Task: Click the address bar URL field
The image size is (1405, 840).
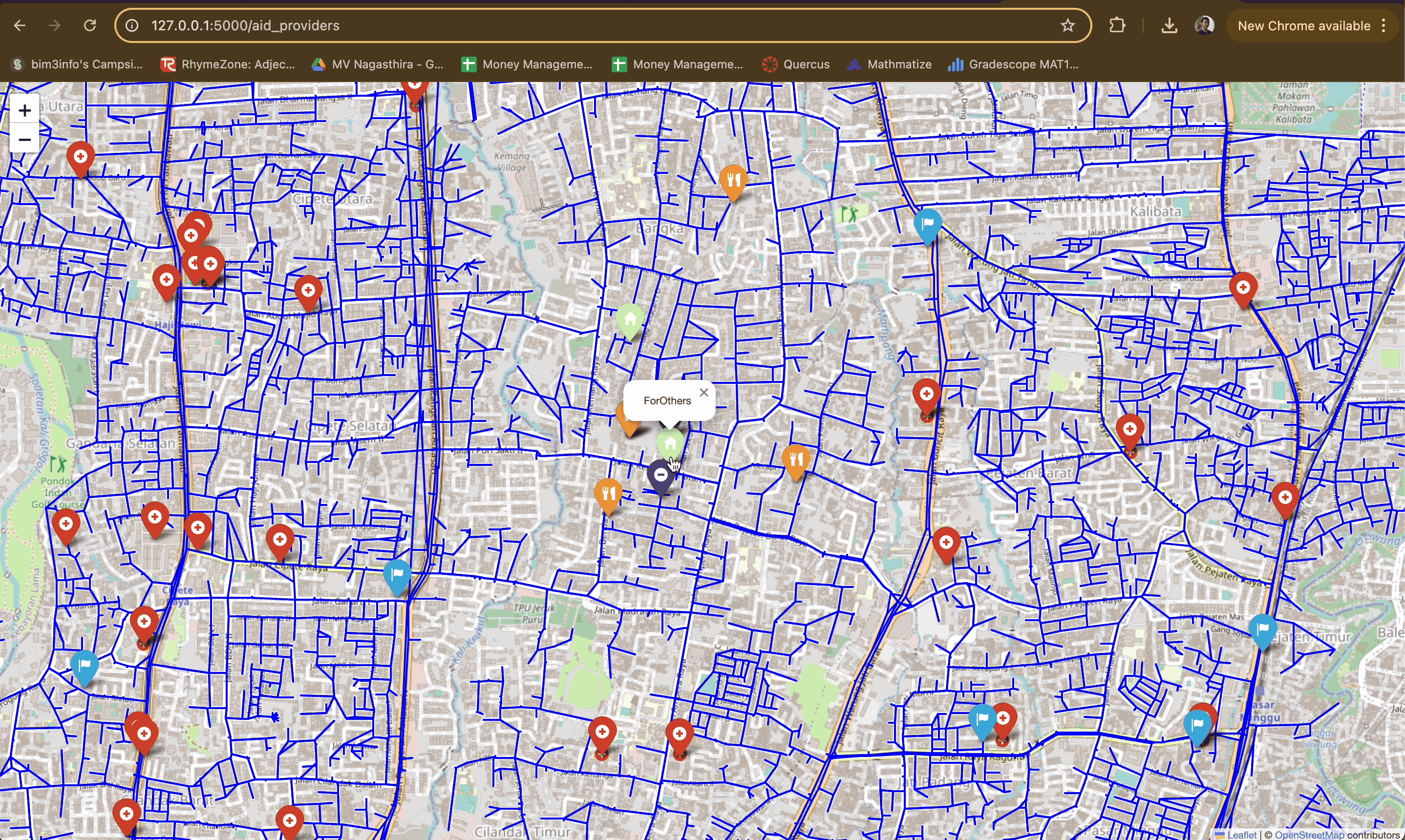Action: [566, 25]
